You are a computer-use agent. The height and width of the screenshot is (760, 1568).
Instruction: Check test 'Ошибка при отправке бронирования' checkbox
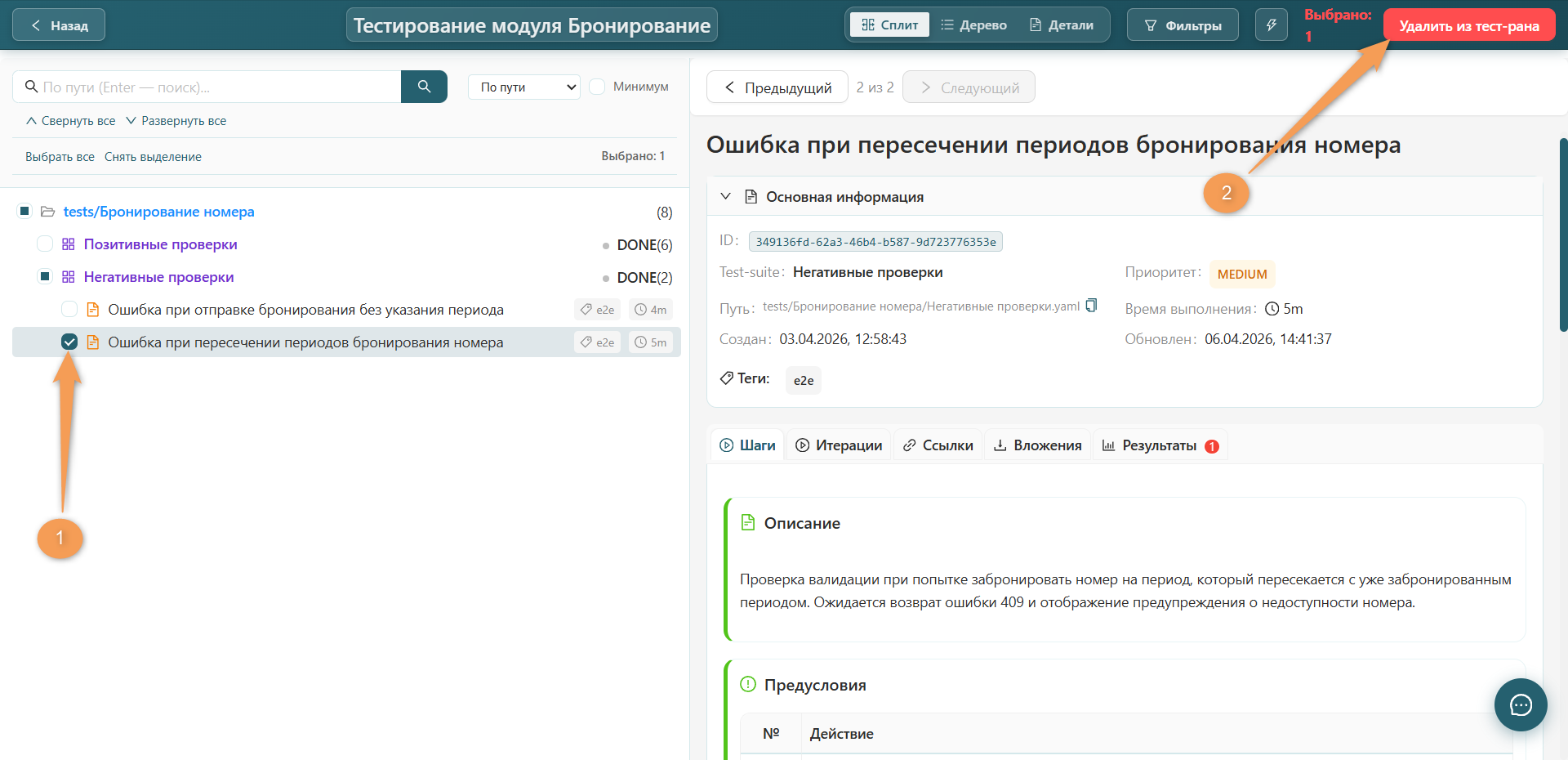click(69, 310)
